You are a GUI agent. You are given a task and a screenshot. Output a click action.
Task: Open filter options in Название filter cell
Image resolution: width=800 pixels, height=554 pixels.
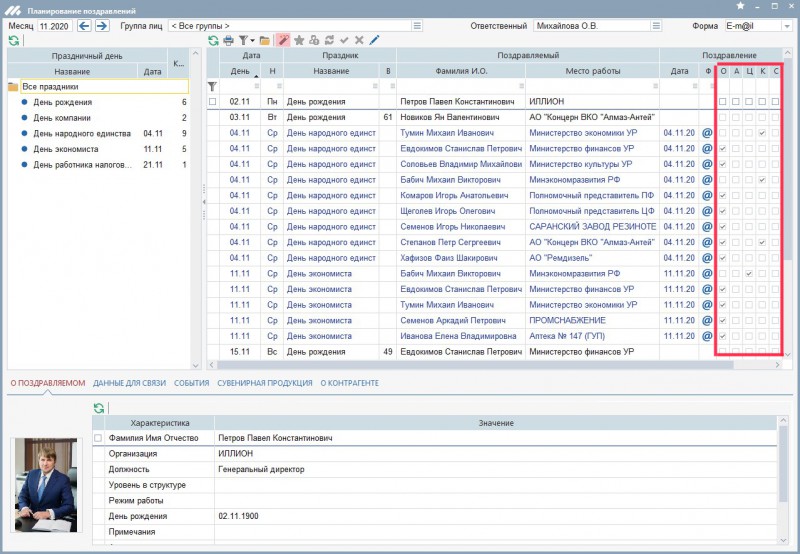pyautogui.click(x=375, y=86)
